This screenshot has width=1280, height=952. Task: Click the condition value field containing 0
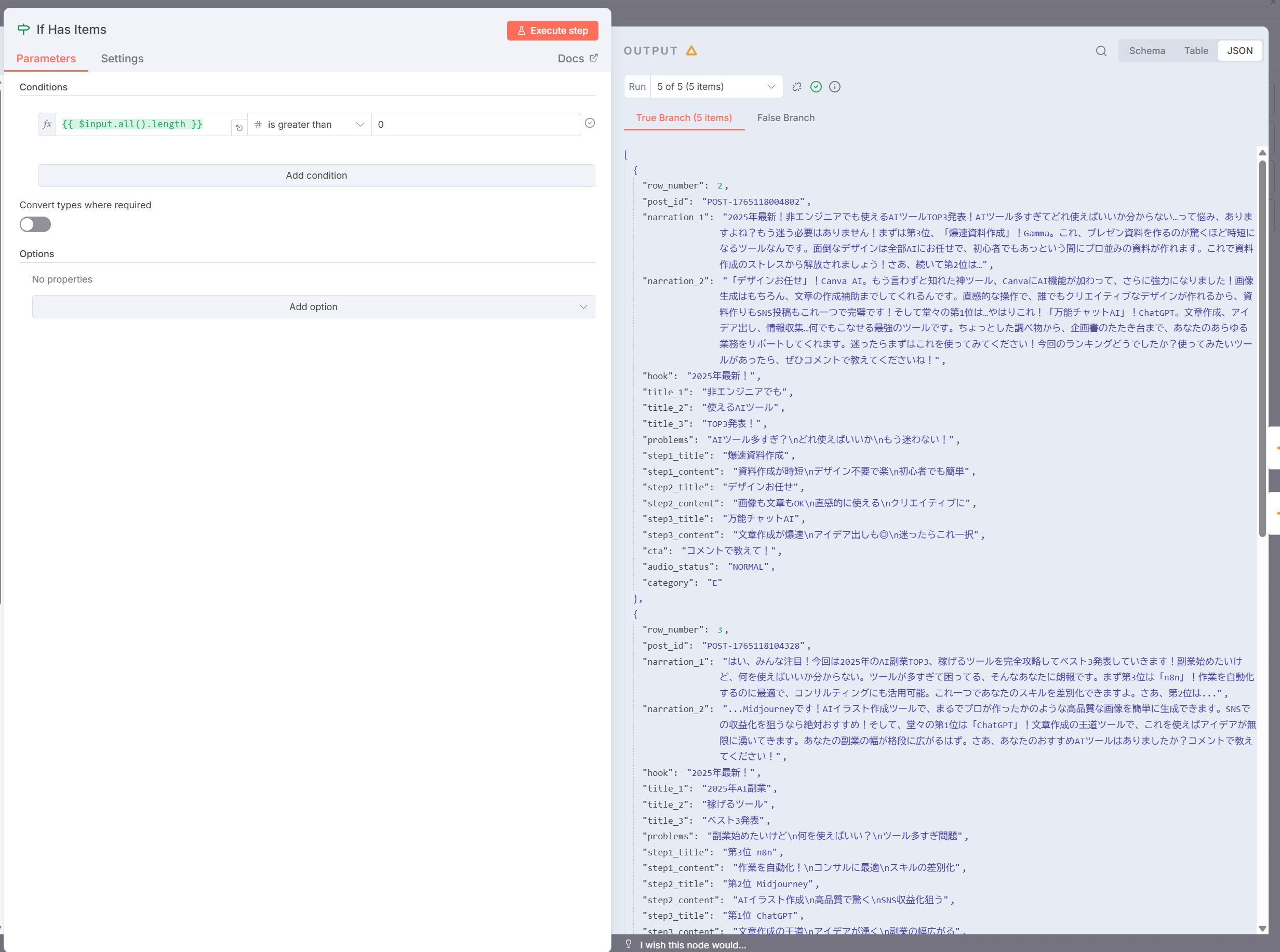tap(475, 125)
